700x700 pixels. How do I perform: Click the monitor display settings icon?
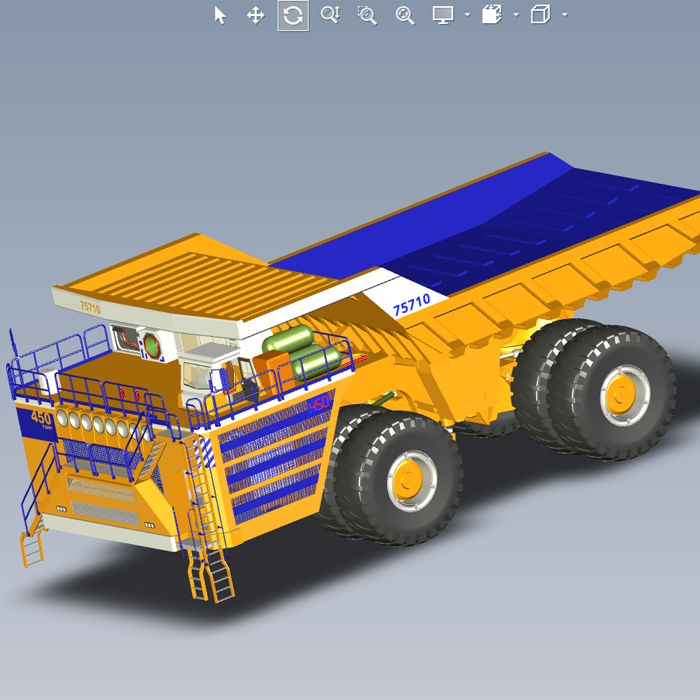[443, 15]
